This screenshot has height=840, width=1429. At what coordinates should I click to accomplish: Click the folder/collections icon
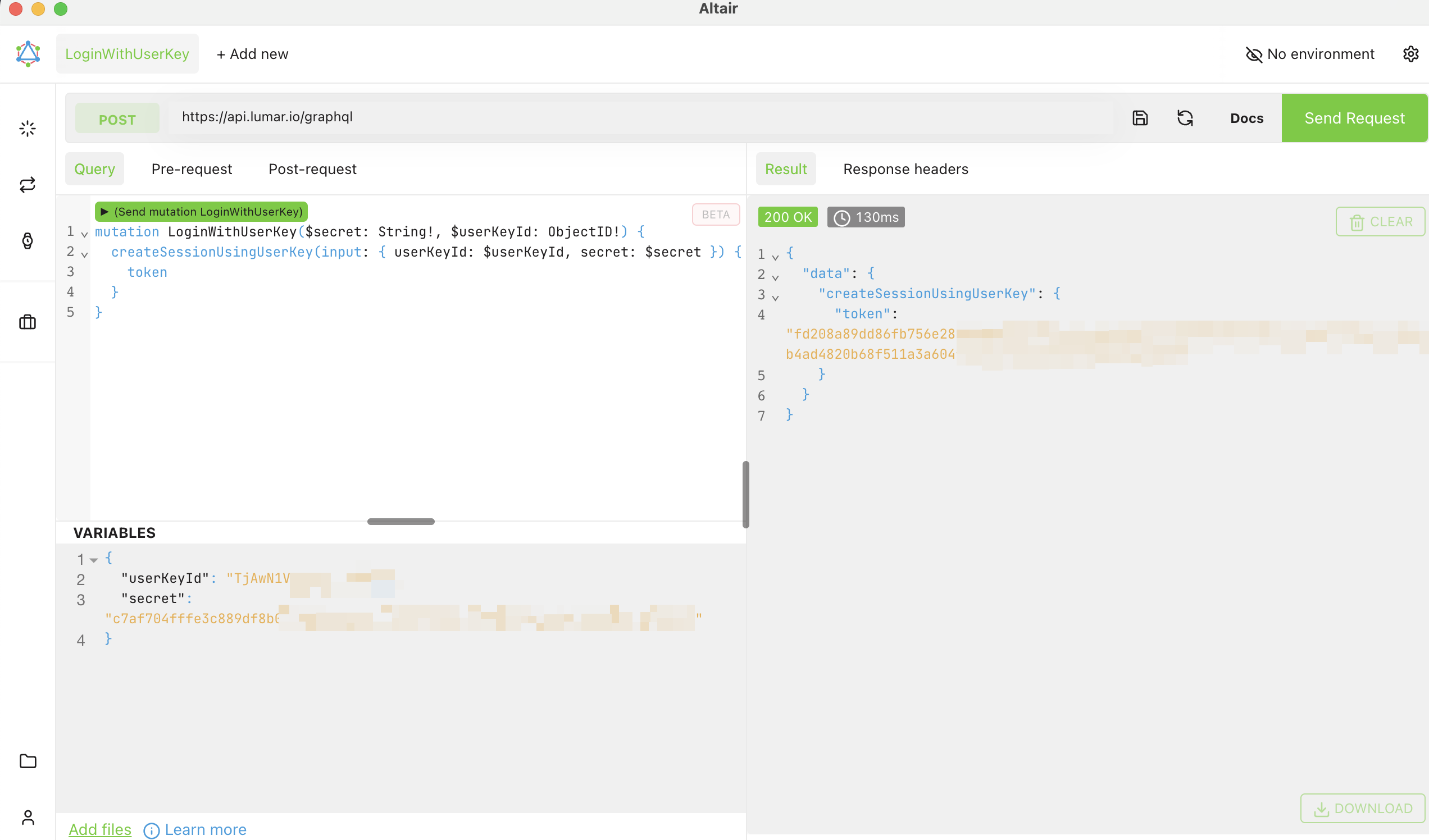coord(27,761)
